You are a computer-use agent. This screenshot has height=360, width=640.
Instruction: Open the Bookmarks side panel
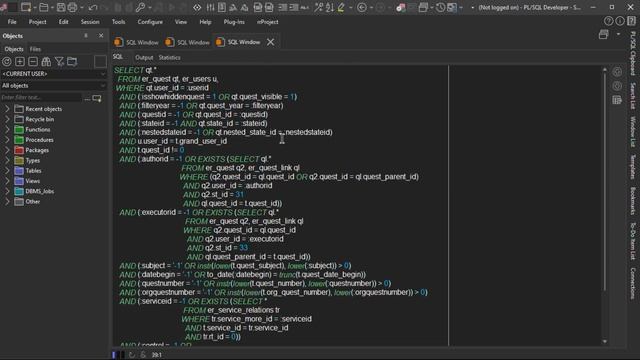633,201
